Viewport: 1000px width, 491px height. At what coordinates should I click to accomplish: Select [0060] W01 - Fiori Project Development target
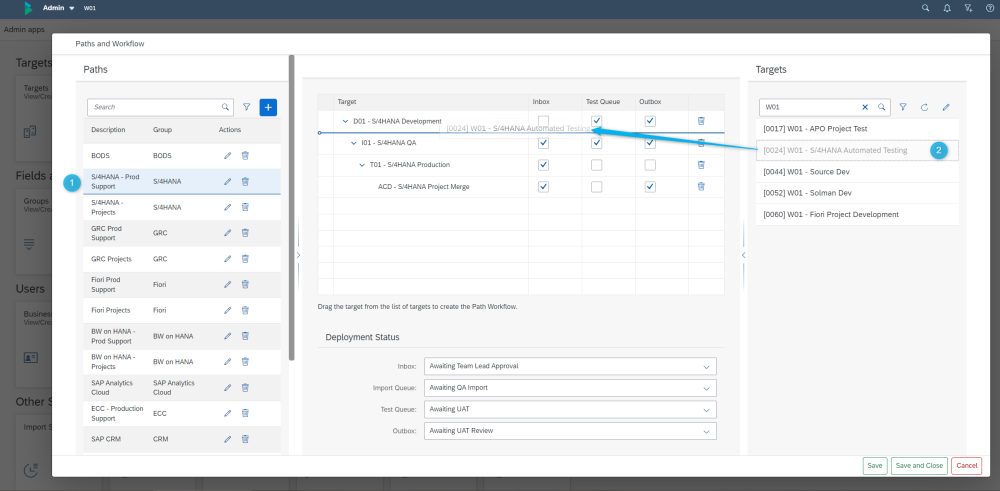(857, 214)
